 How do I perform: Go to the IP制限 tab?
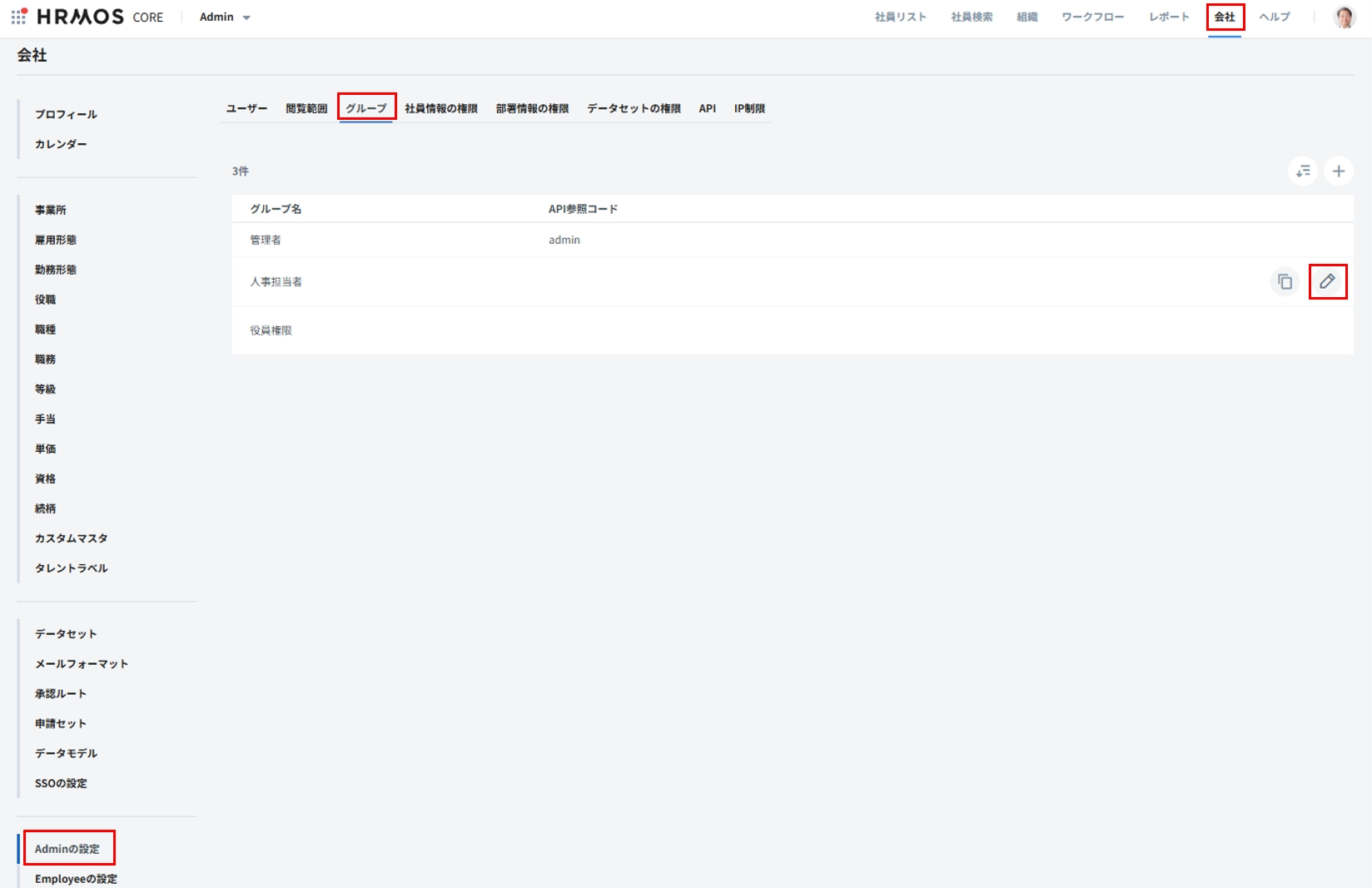[x=749, y=108]
